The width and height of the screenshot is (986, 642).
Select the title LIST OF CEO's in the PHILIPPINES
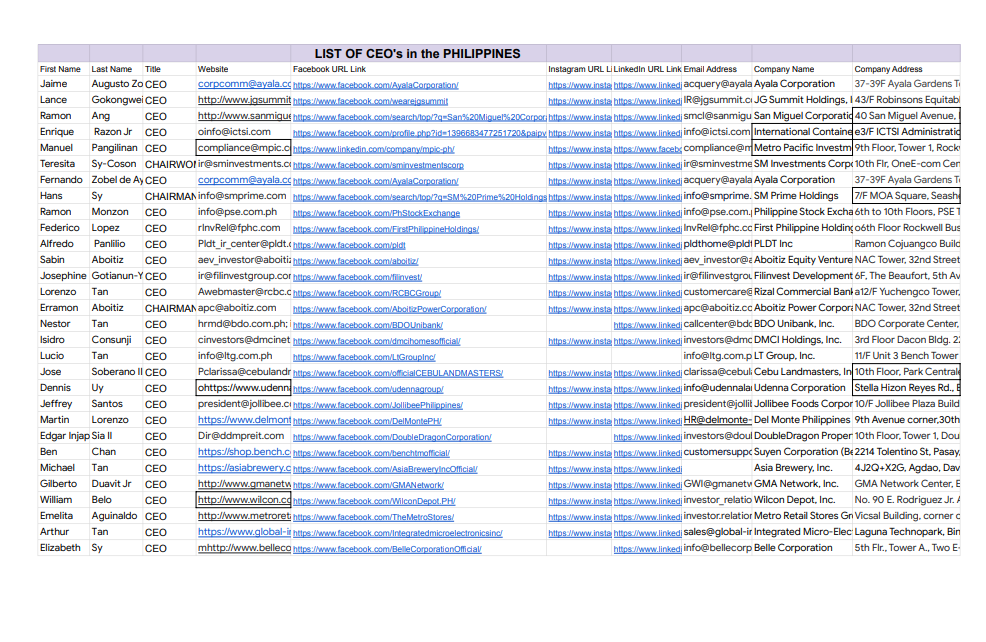click(418, 53)
